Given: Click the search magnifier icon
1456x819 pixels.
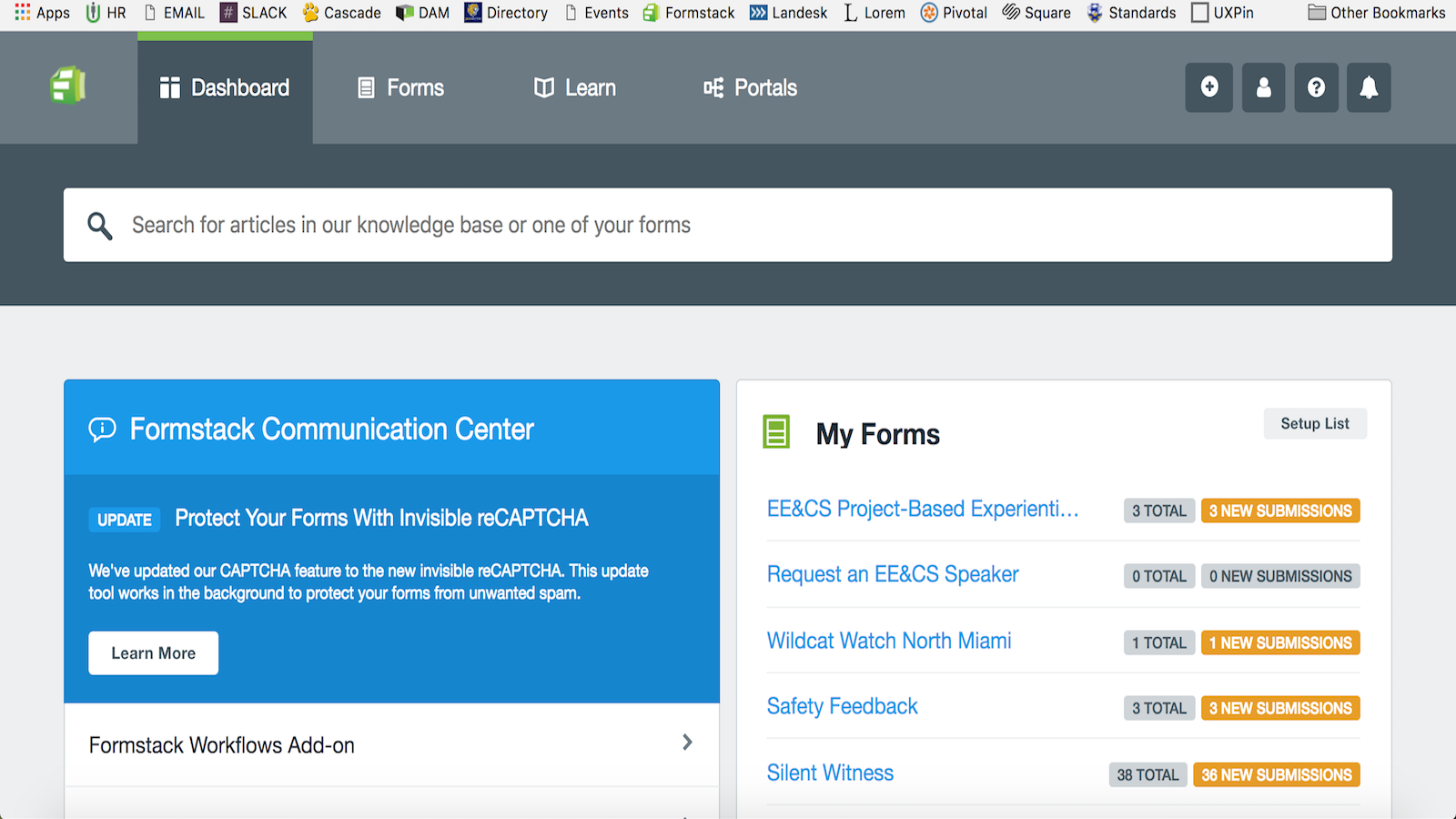Looking at the screenshot, I should pyautogui.click(x=99, y=226).
